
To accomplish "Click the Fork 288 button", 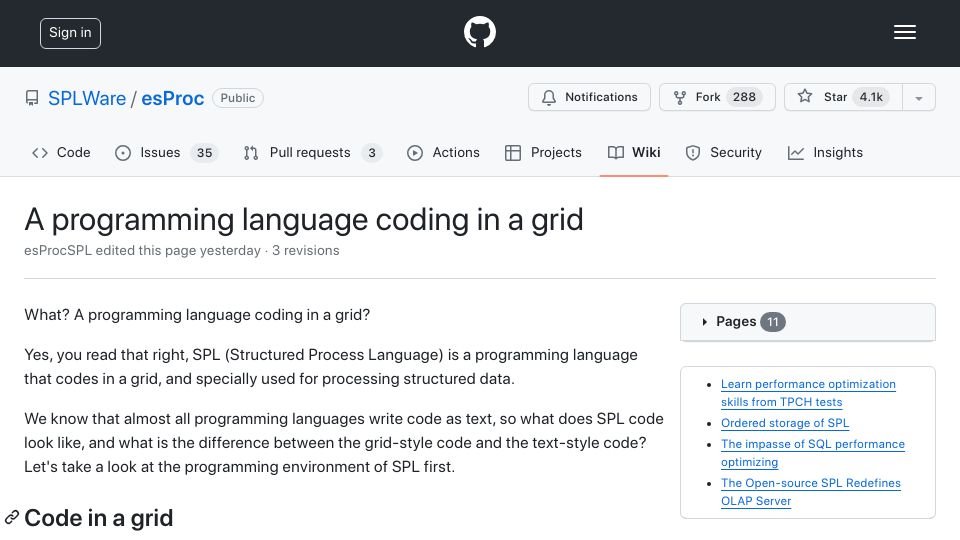I will coord(717,97).
